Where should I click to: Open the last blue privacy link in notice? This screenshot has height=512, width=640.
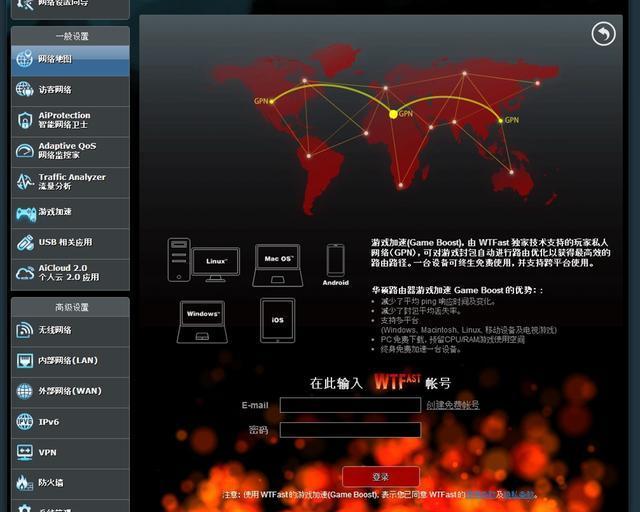point(519,494)
